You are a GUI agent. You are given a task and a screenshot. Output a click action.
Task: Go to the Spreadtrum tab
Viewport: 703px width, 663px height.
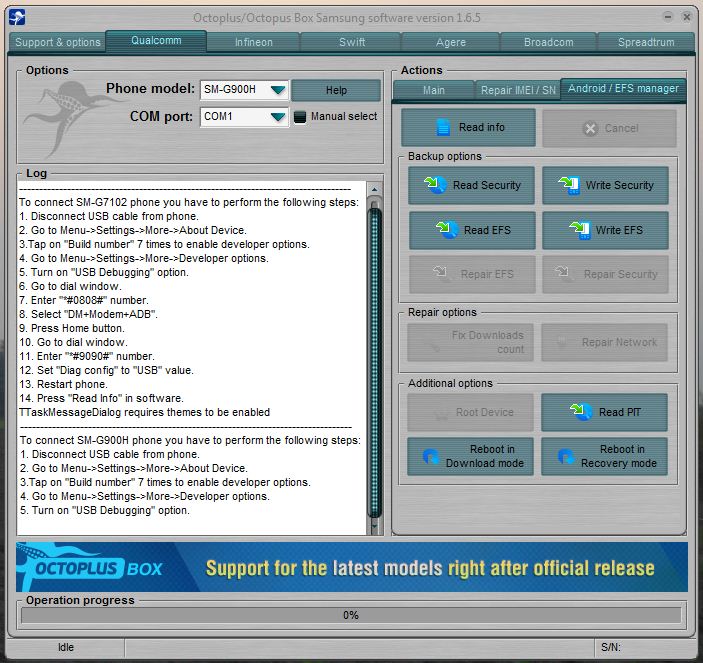[x=646, y=42]
